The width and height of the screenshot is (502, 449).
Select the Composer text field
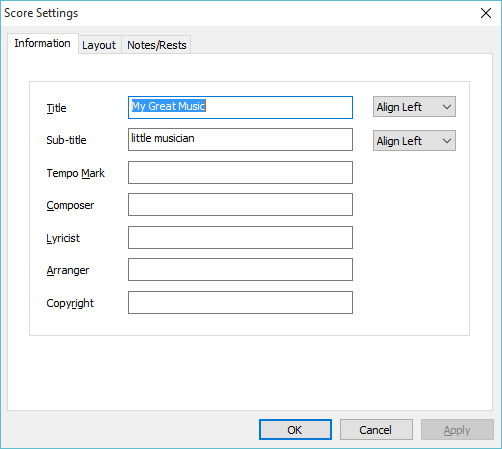tap(240, 205)
